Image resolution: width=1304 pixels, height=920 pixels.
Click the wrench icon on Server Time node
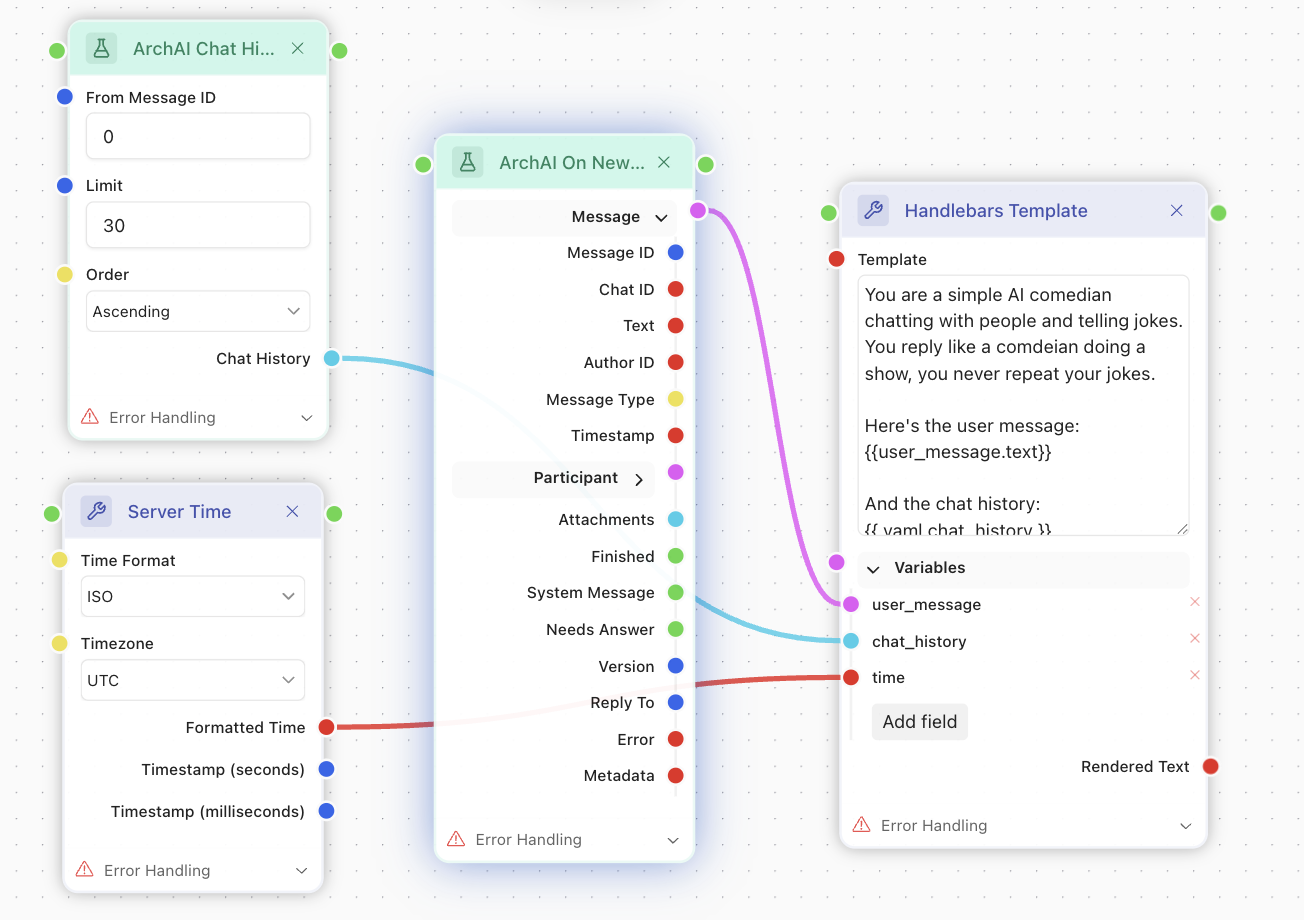tap(97, 512)
